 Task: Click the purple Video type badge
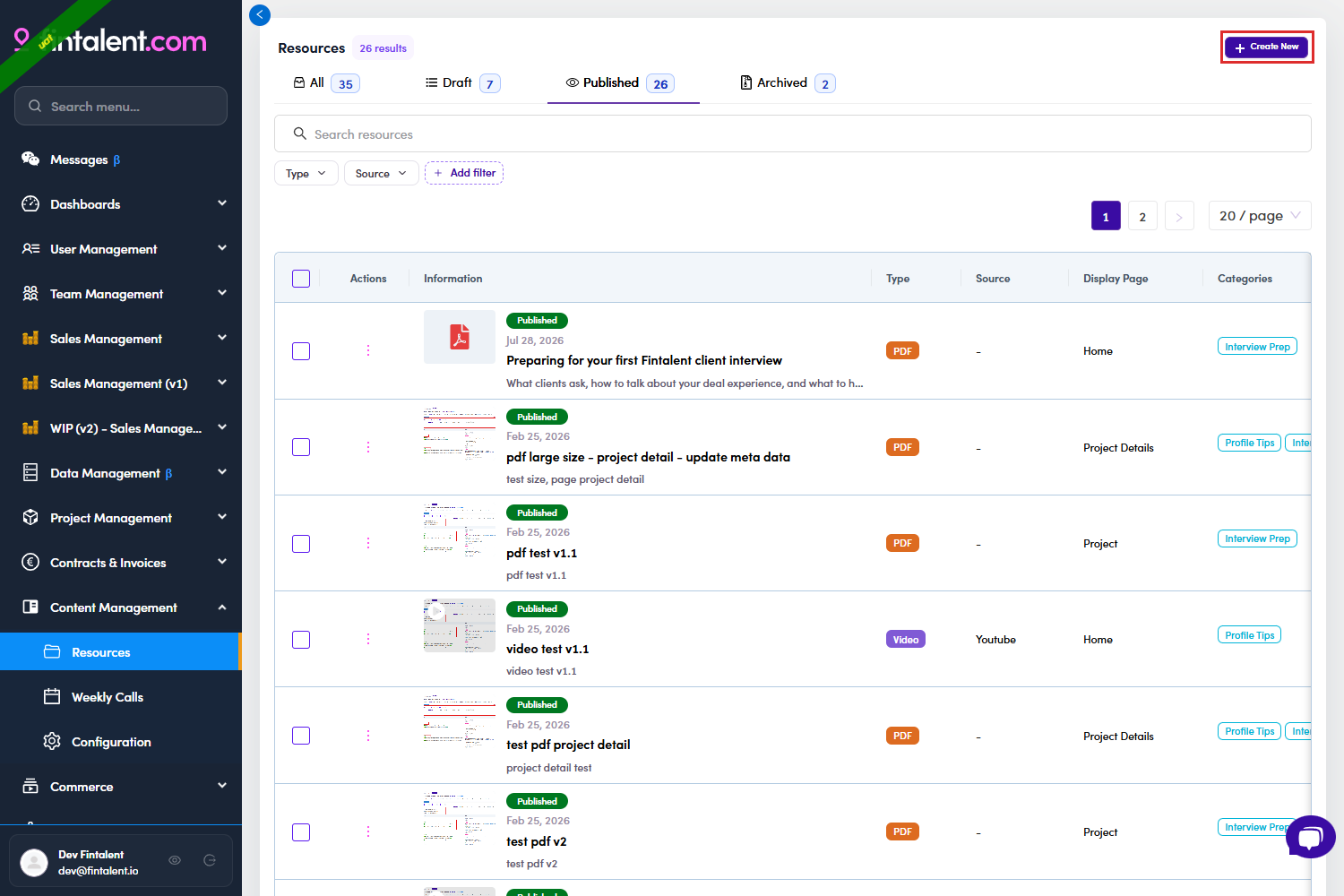click(x=906, y=640)
